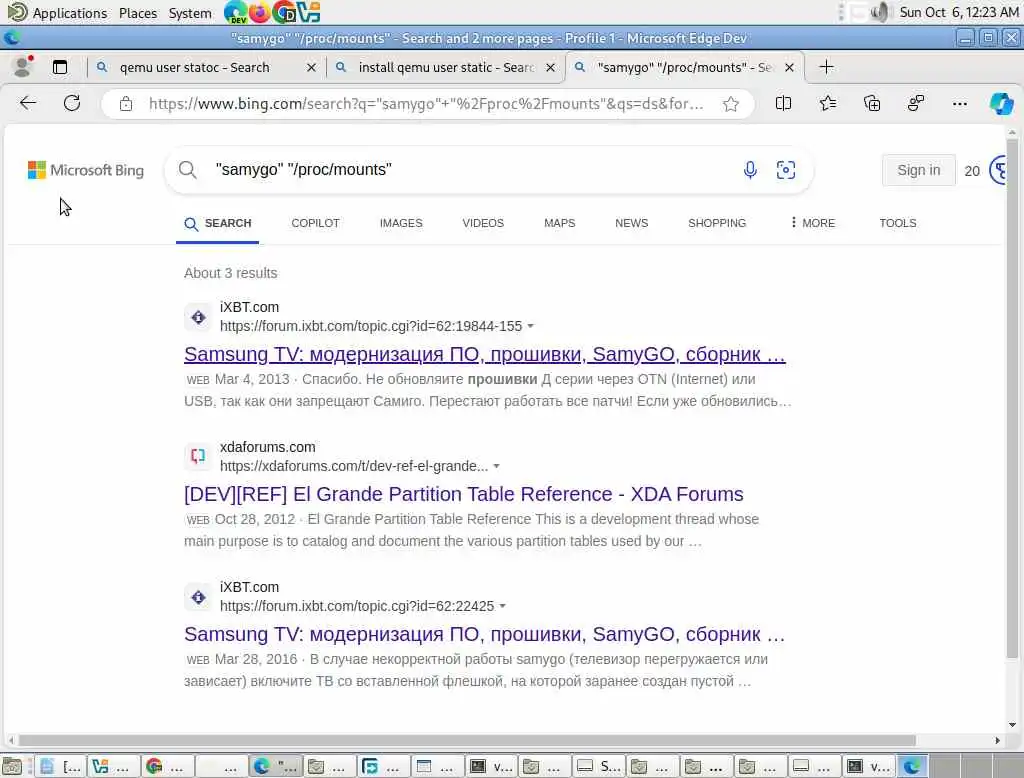Click the iXBT favicon of the first result
This screenshot has width=1024, height=778.
[198, 317]
